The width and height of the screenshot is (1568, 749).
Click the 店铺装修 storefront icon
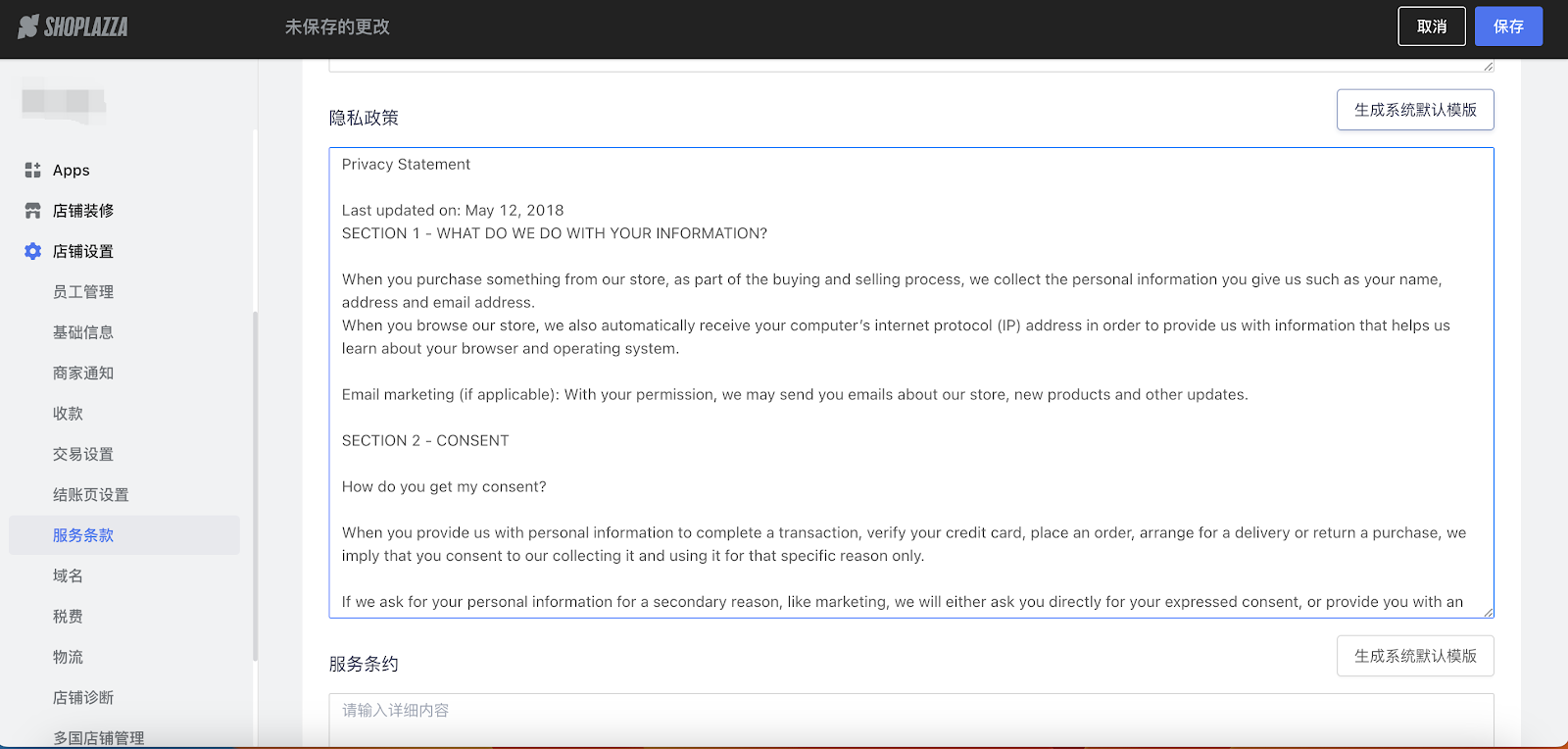point(32,211)
